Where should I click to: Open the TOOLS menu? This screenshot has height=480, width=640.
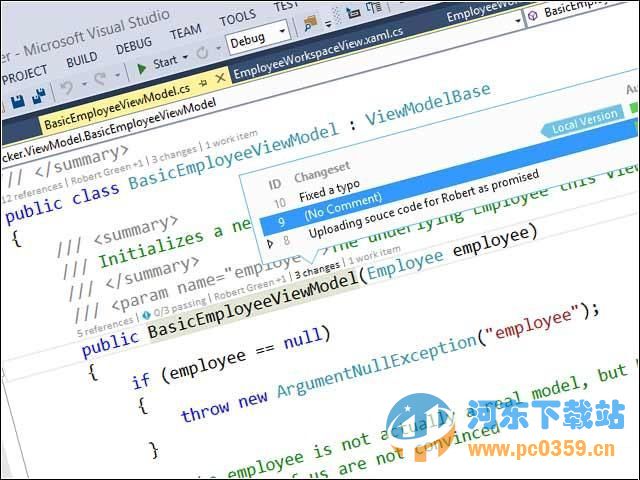coord(238,18)
